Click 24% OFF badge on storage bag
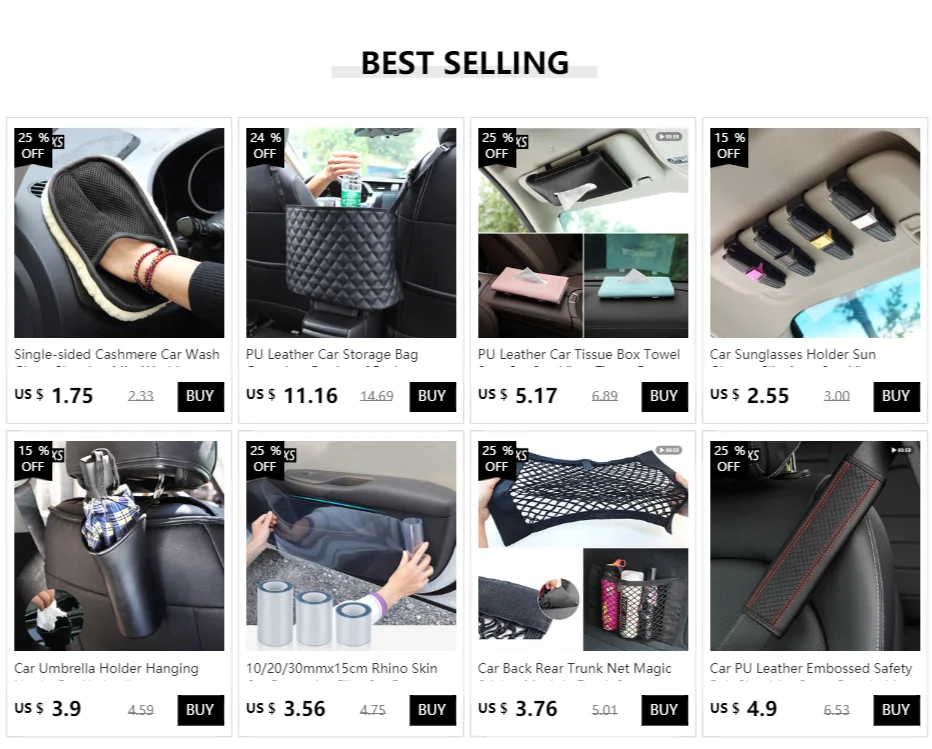 point(265,146)
